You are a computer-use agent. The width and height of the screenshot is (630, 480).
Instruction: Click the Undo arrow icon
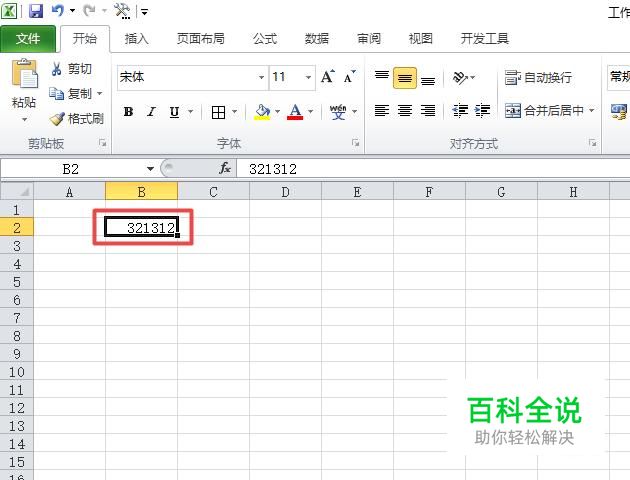pos(57,11)
